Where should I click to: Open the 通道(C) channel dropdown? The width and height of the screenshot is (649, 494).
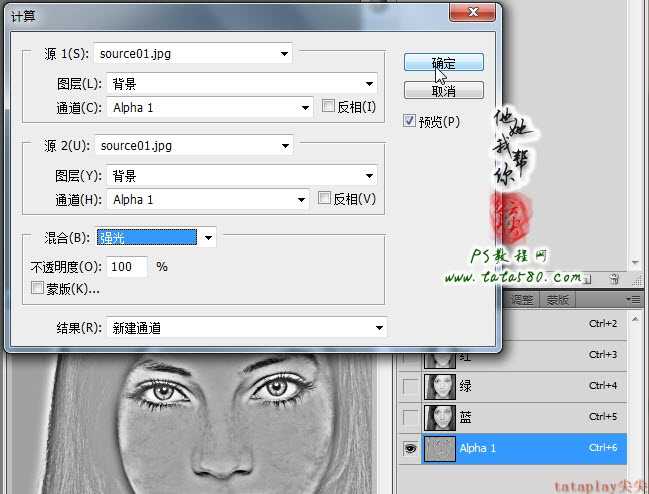pos(210,108)
